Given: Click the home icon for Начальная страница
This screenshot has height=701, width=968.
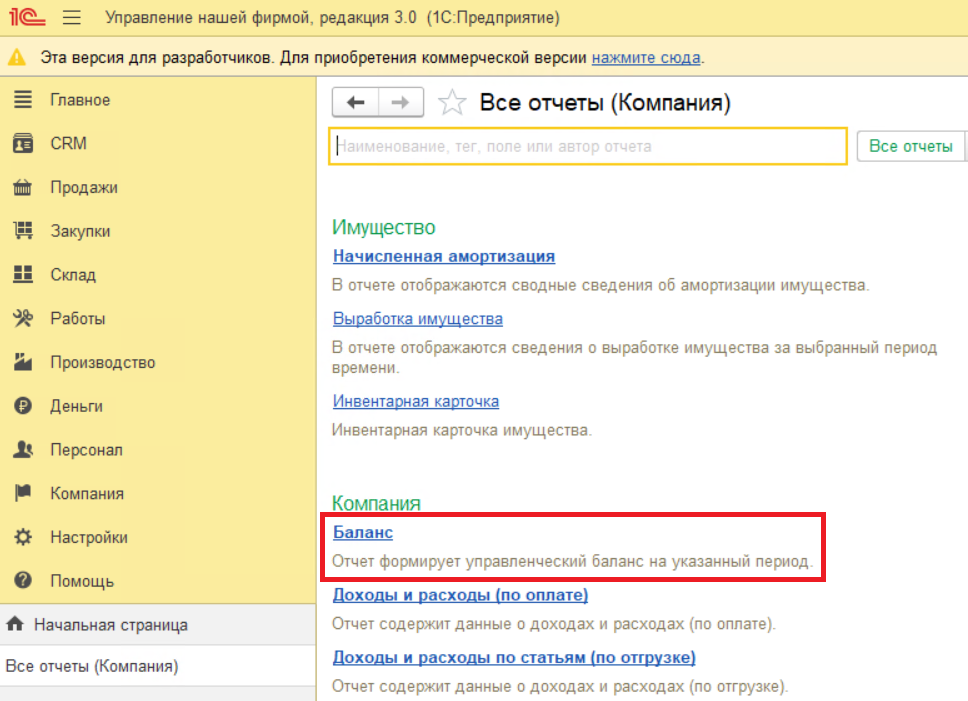Looking at the screenshot, I should (15, 624).
